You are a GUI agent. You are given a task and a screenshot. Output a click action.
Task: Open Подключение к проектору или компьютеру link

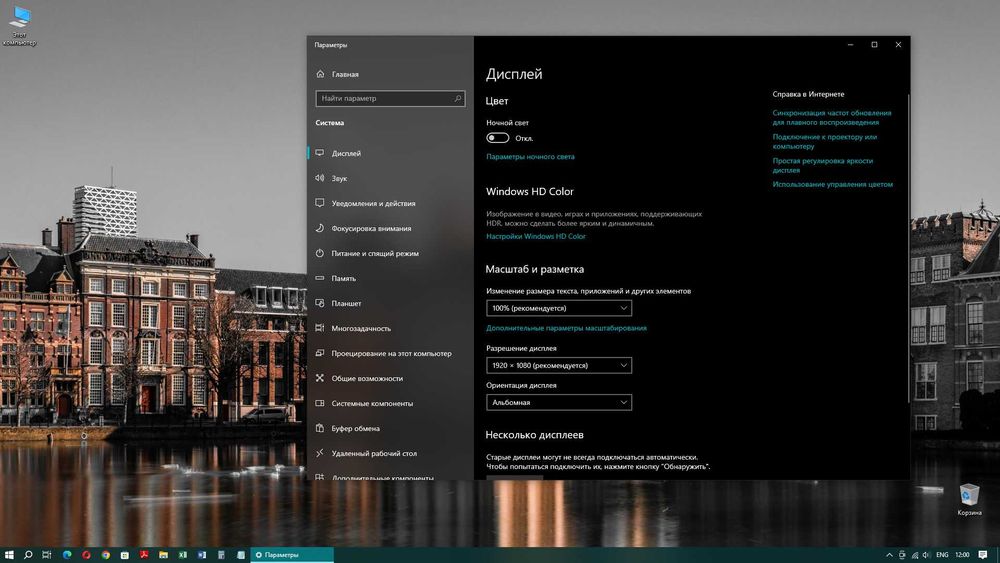825,142
